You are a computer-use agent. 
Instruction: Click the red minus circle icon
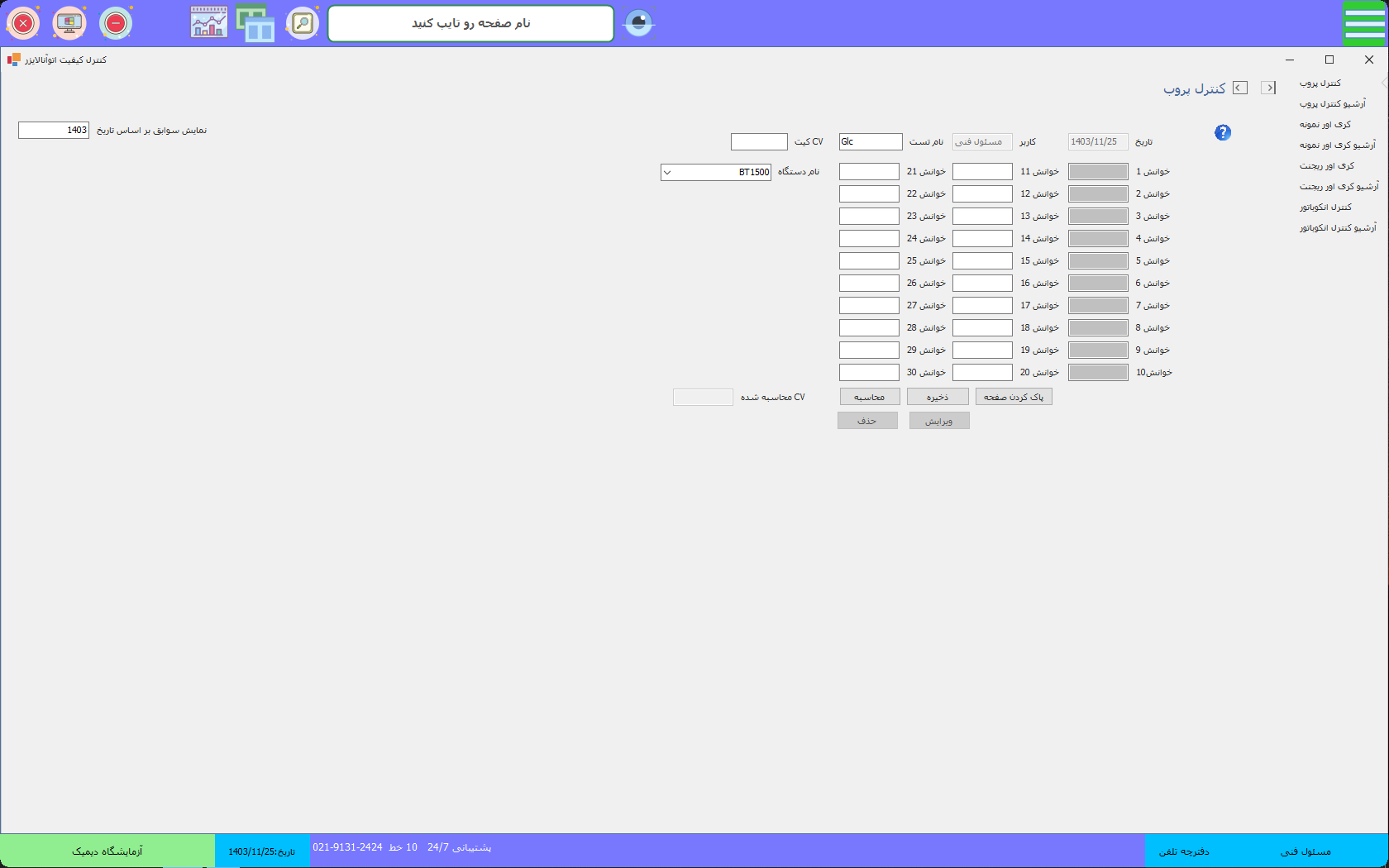tap(116, 23)
